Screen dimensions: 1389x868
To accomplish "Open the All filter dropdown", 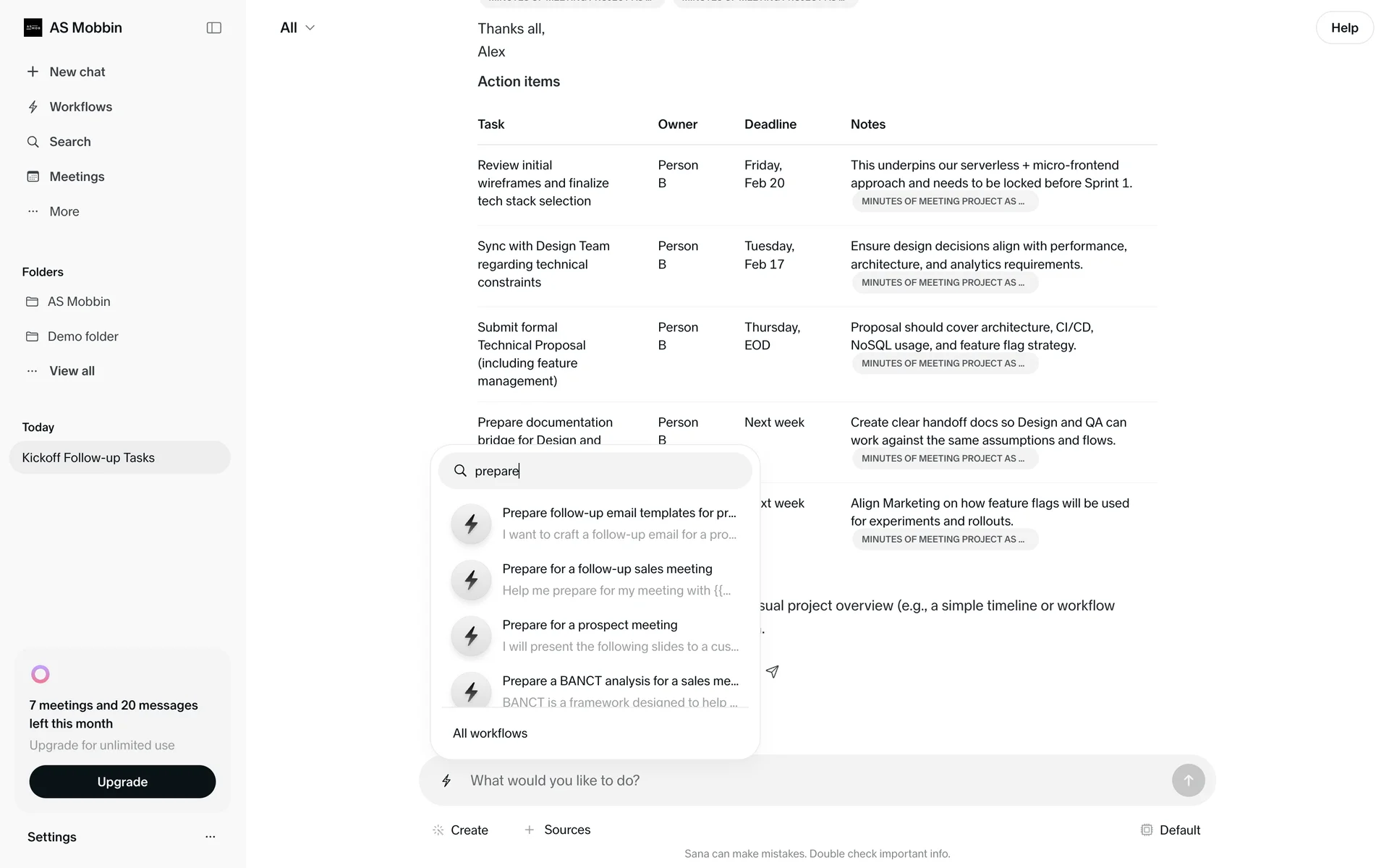I will coord(297,27).
